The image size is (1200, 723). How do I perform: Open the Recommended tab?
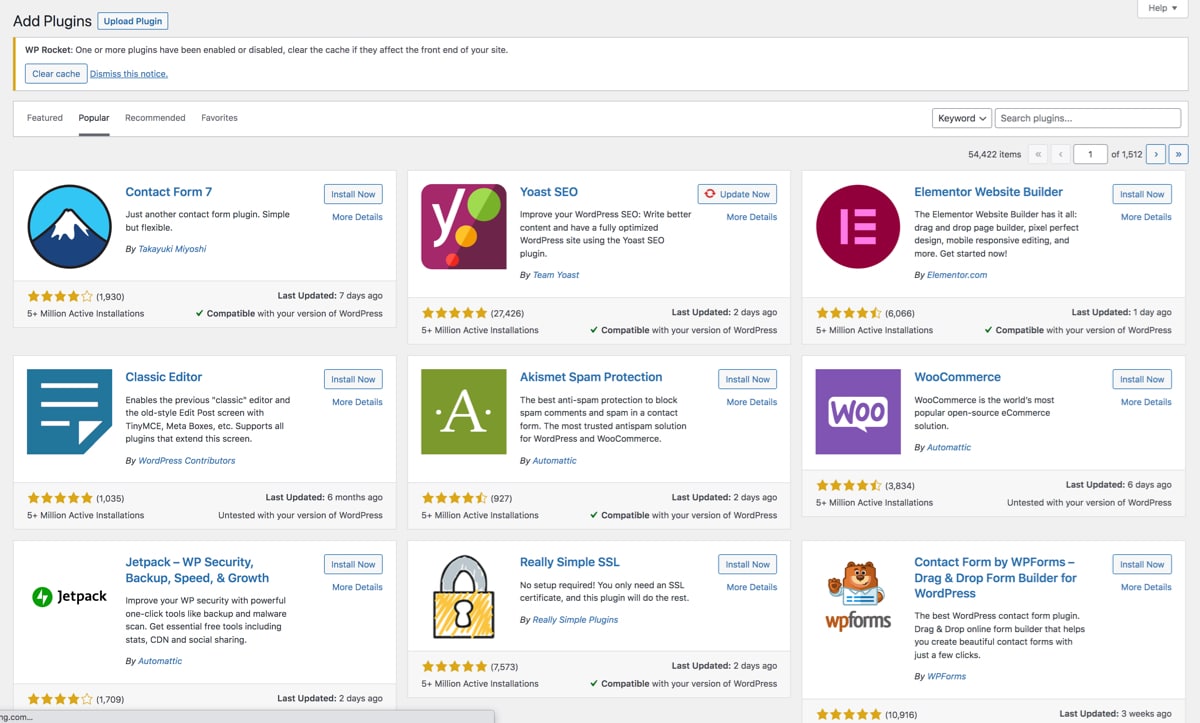point(155,118)
